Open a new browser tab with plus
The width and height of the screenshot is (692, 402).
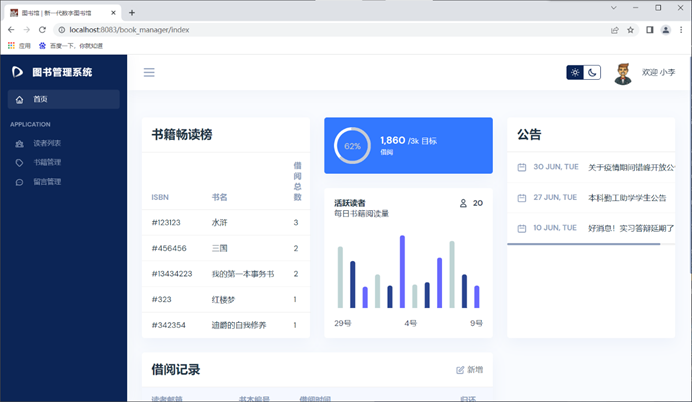coord(132,13)
